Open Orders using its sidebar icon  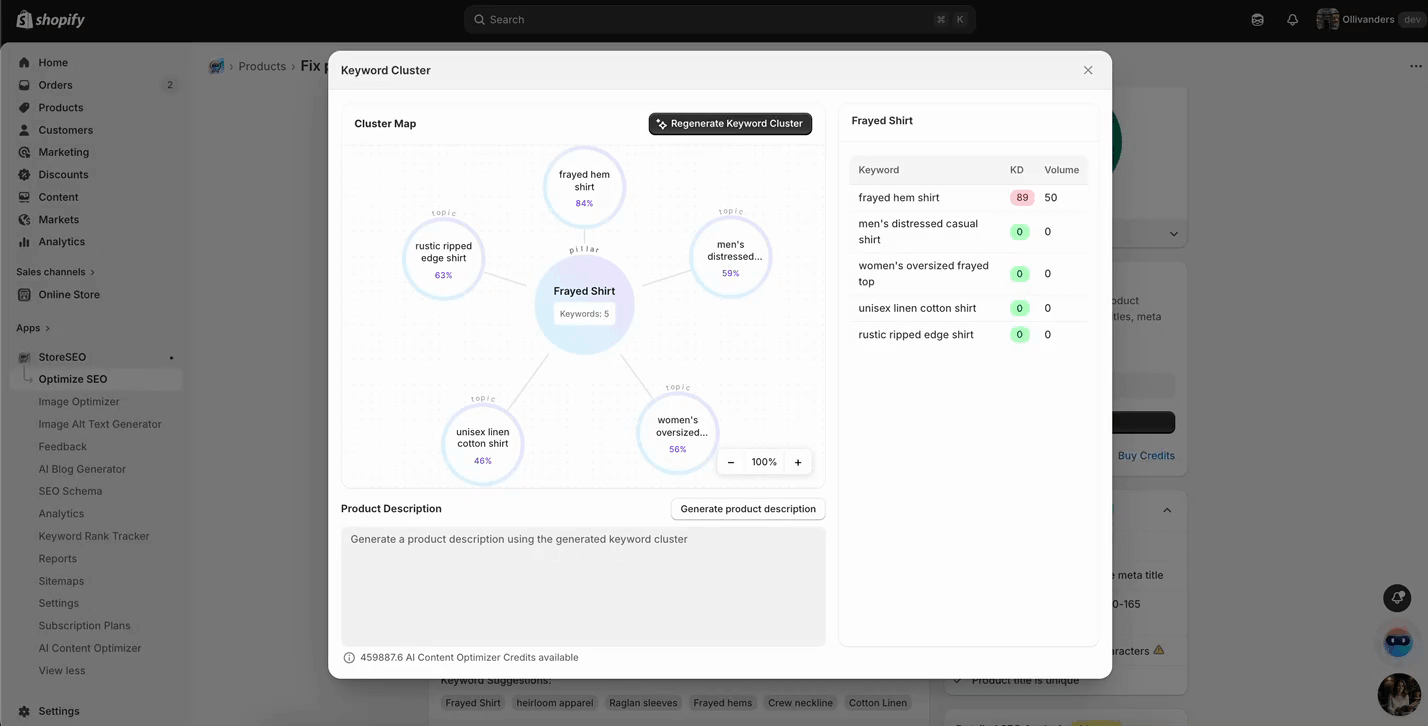24,85
